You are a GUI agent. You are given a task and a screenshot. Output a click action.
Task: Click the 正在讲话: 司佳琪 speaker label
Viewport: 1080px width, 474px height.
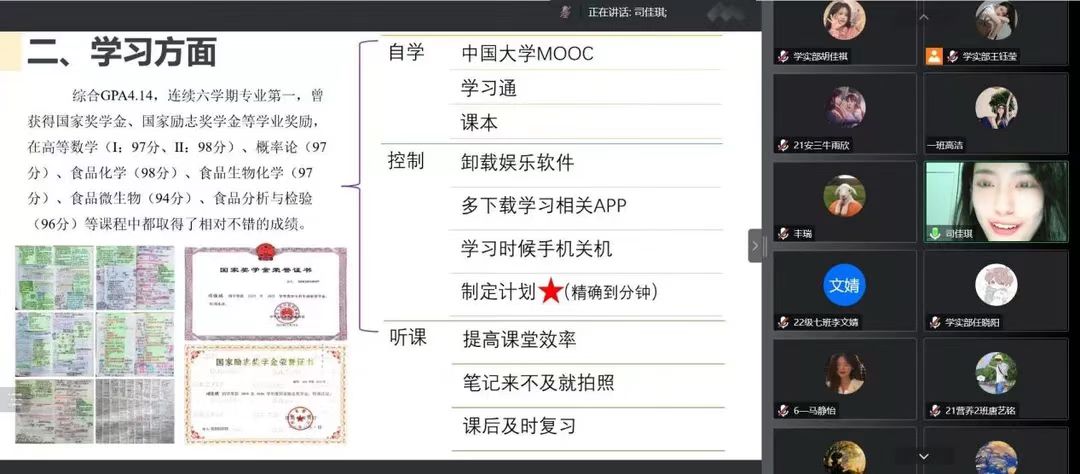click(x=627, y=12)
